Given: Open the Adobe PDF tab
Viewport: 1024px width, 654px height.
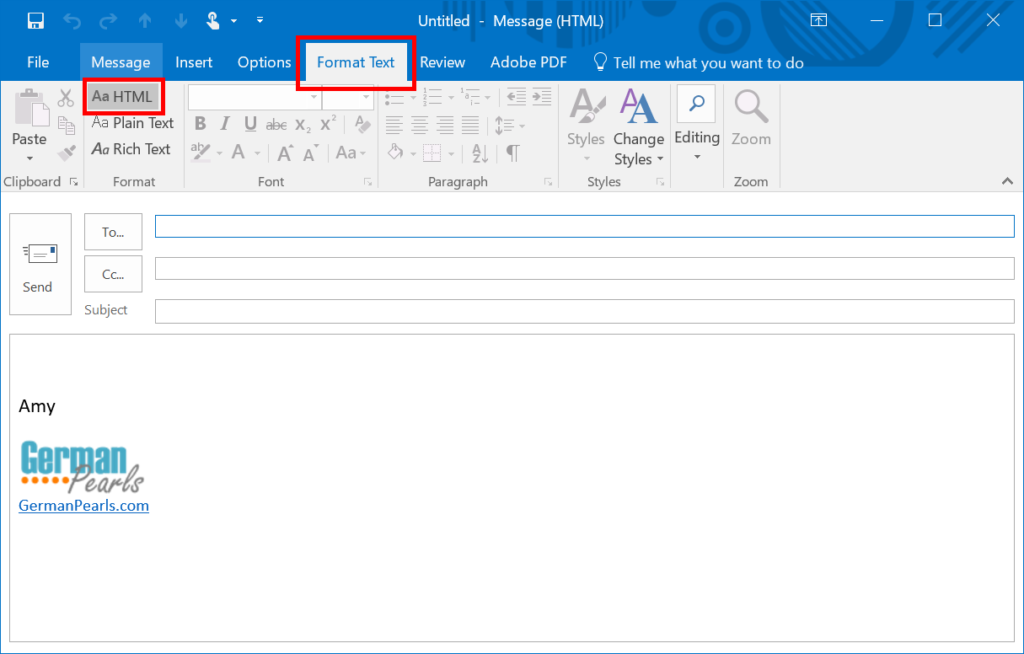Looking at the screenshot, I should pos(528,62).
